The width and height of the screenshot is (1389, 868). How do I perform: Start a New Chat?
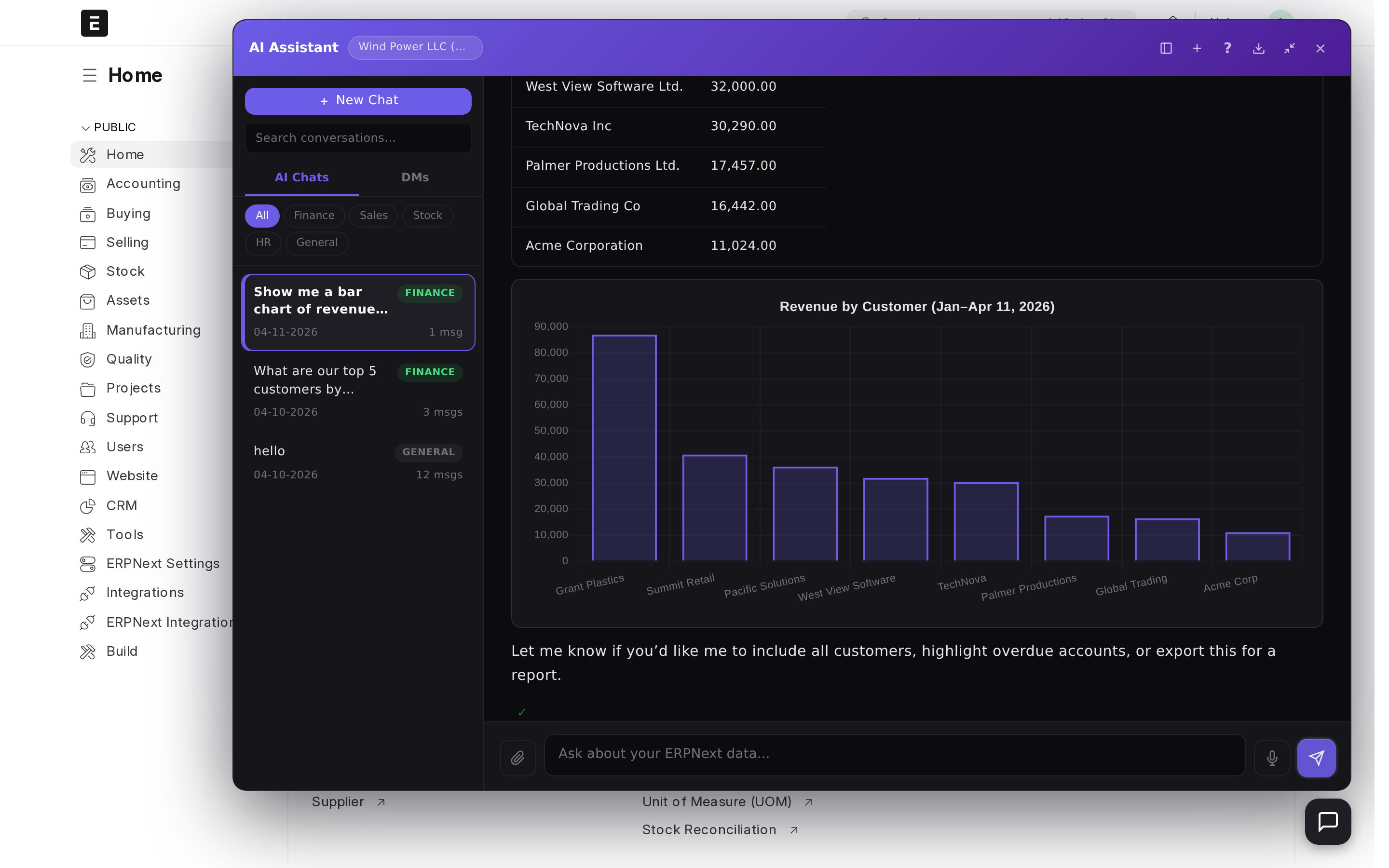coord(358,100)
